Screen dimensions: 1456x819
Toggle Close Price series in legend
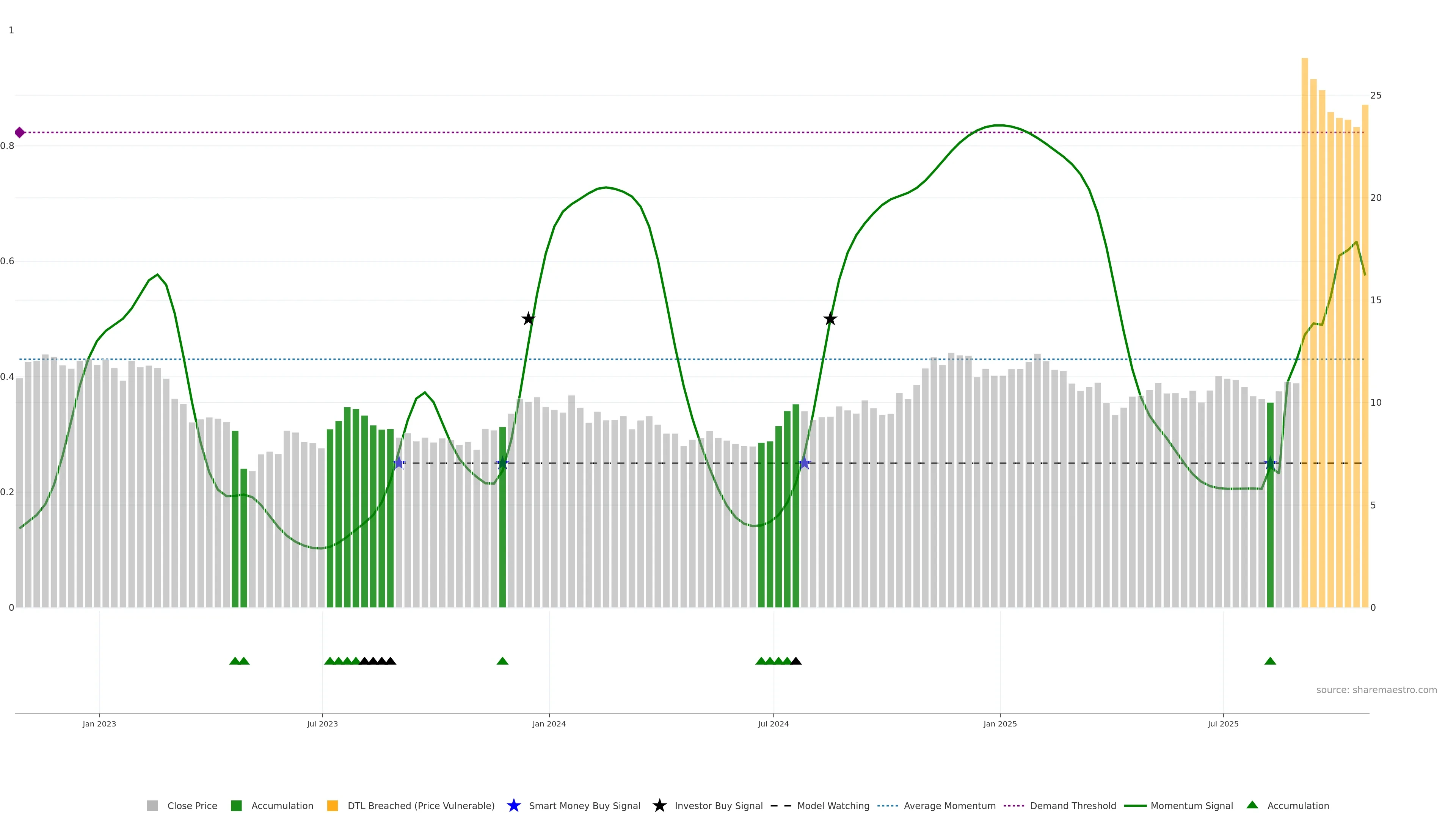tap(191, 805)
